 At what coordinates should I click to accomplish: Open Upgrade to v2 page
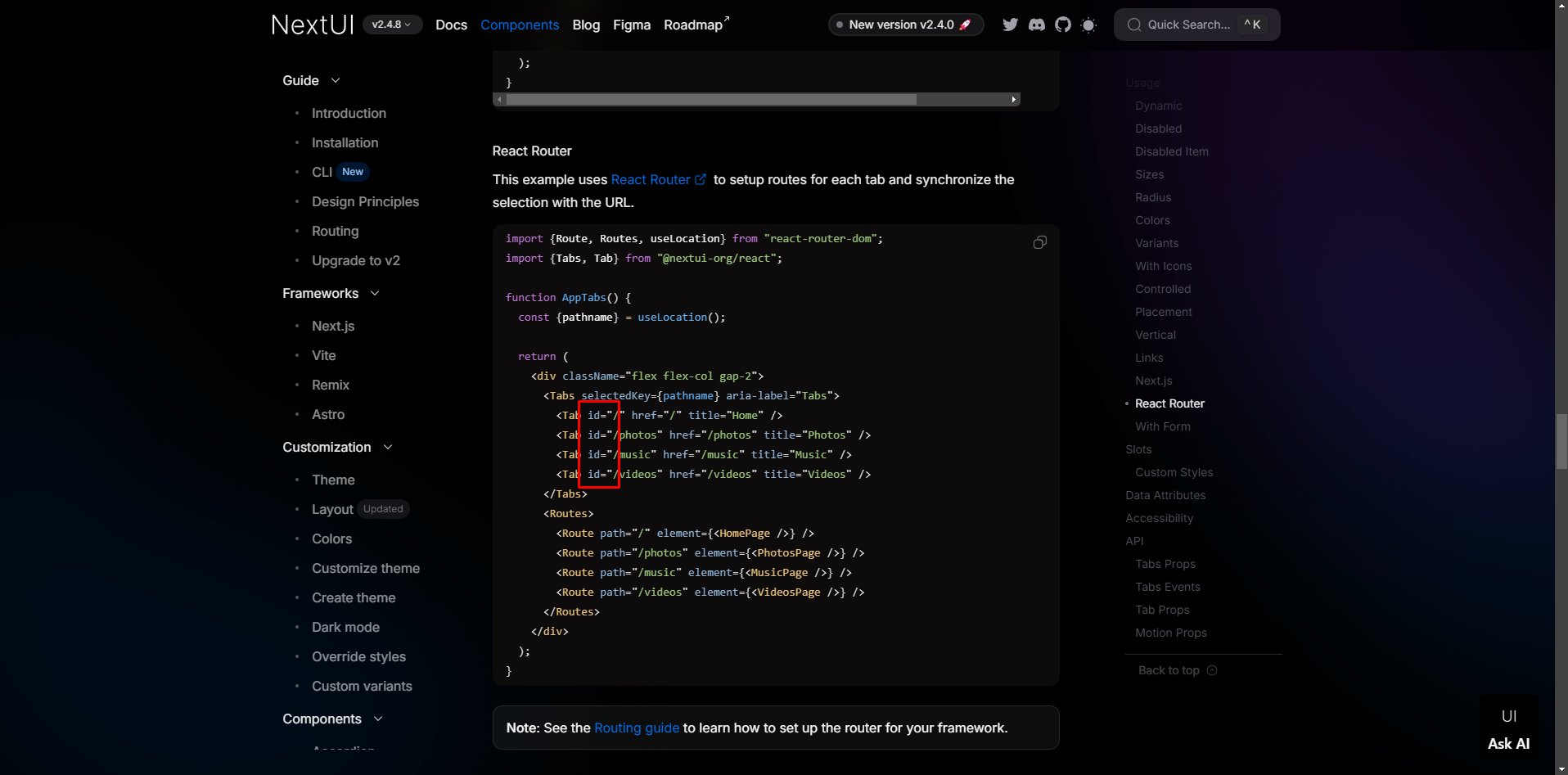[x=355, y=260]
